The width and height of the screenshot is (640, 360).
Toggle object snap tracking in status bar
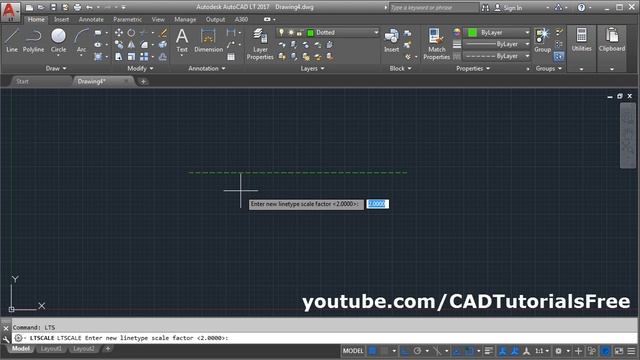click(x=457, y=351)
